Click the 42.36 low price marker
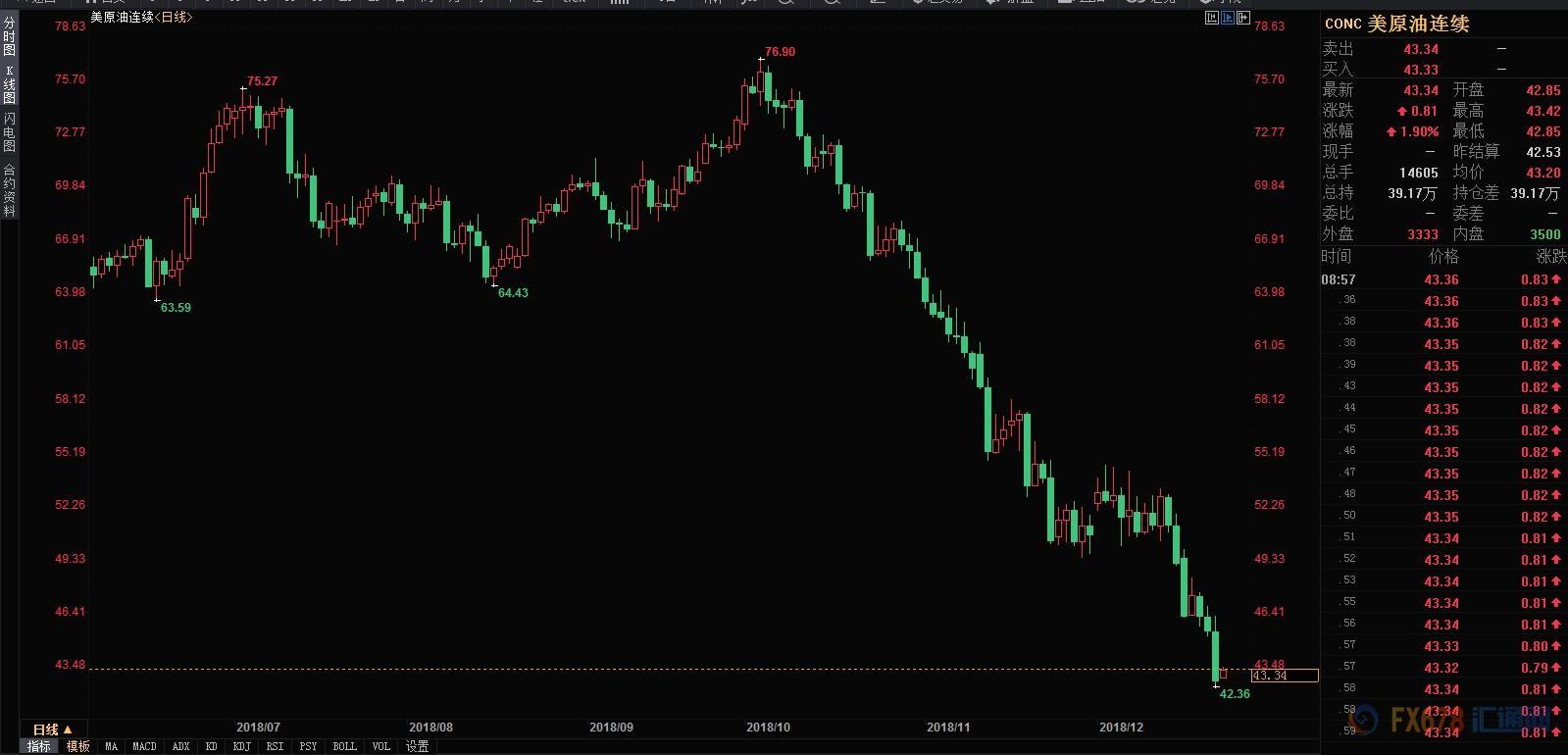The image size is (1568, 755). (x=1235, y=694)
